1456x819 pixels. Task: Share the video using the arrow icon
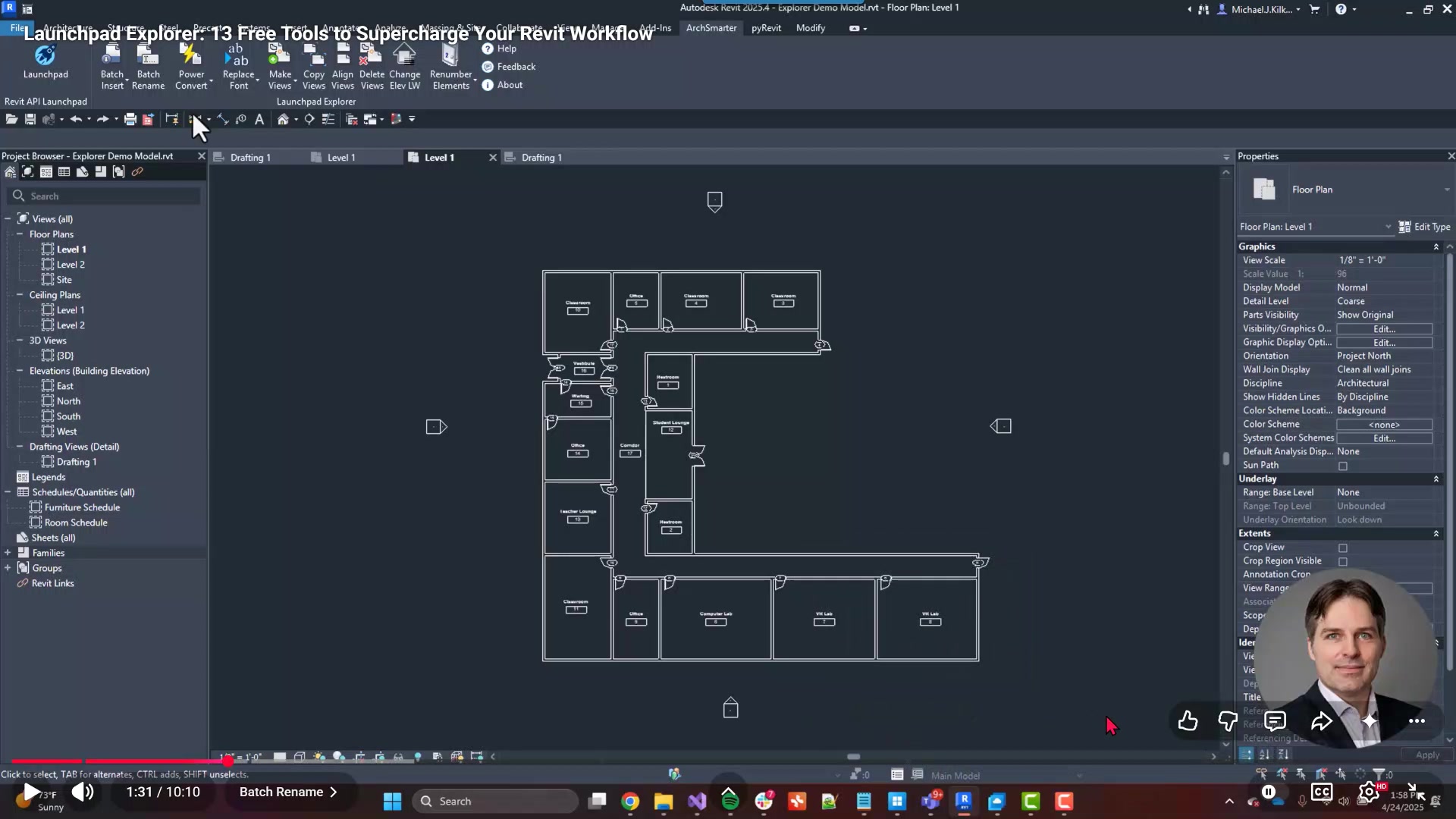tap(1321, 721)
